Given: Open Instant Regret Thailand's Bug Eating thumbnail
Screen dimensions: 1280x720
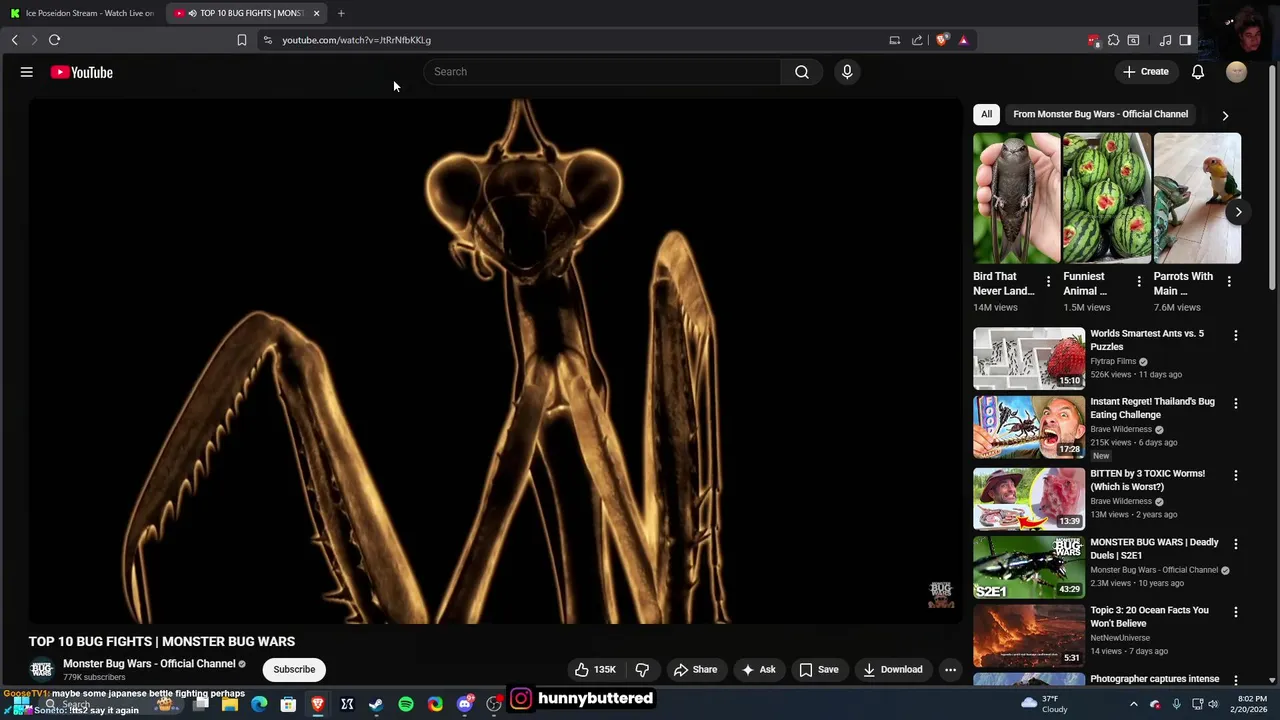Looking at the screenshot, I should pos(1029,427).
